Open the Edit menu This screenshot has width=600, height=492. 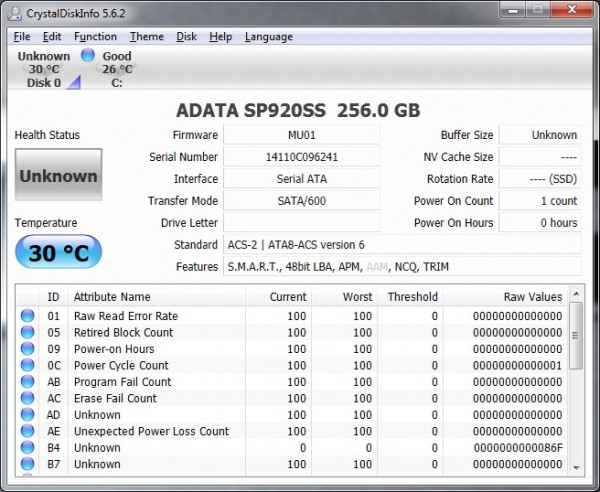tap(52, 37)
